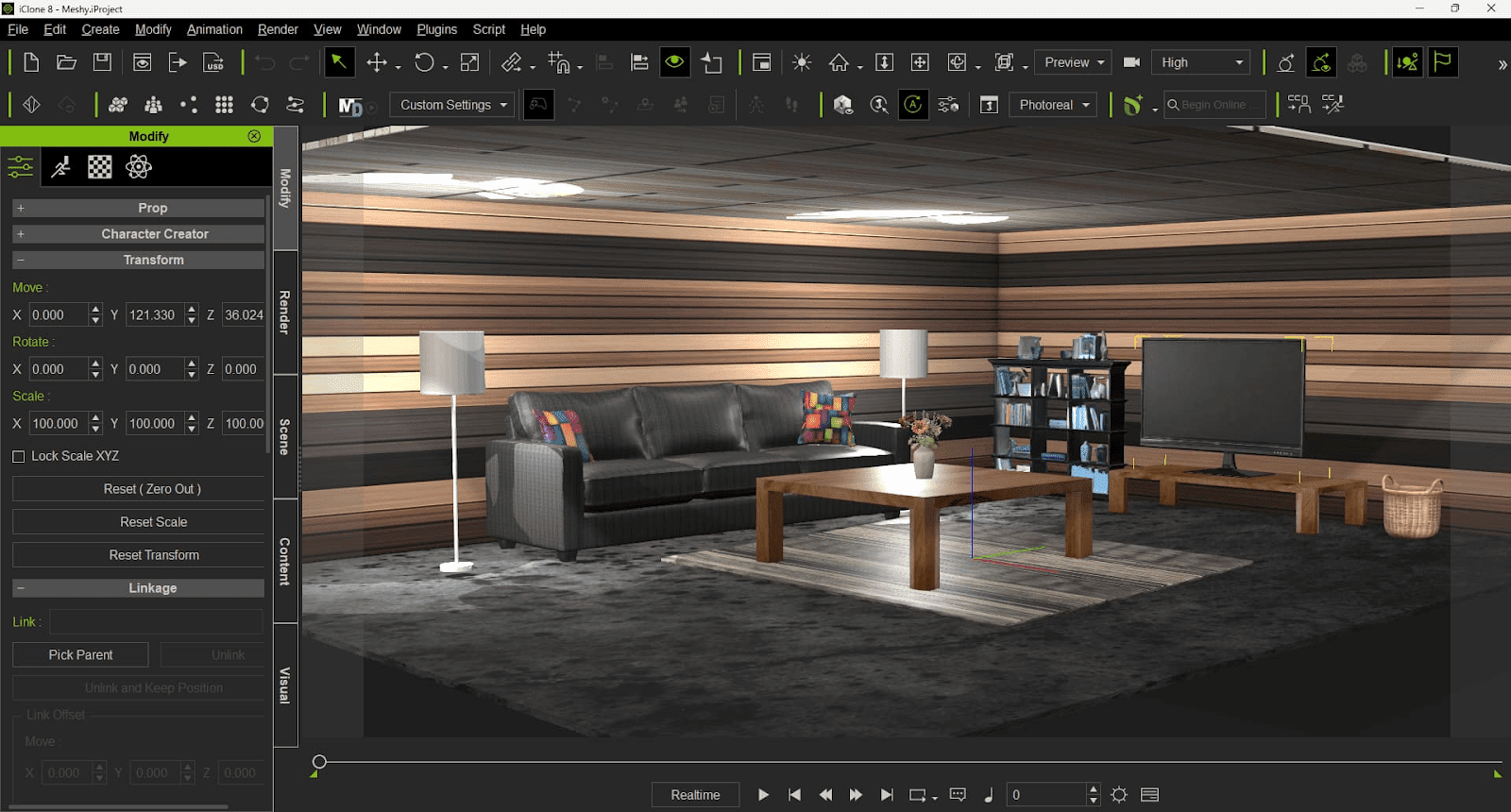
Task: Close the Modify panel
Action: [x=254, y=136]
